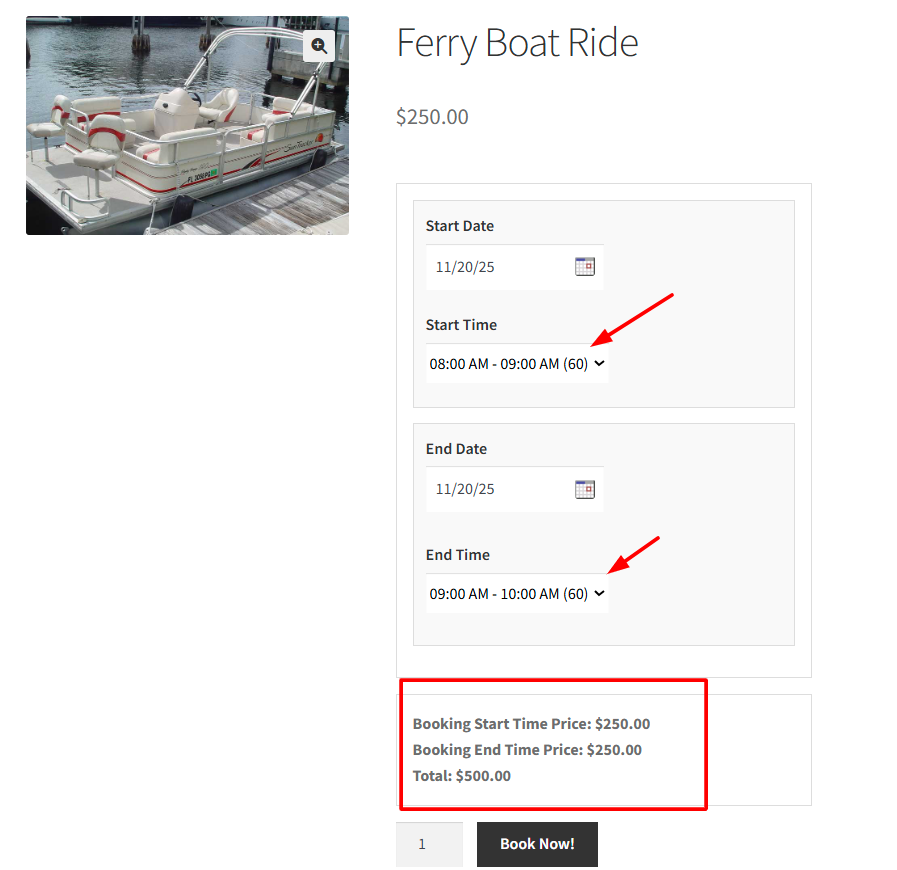897x870 pixels.
Task: Click the Start Time label
Action: 461,325
